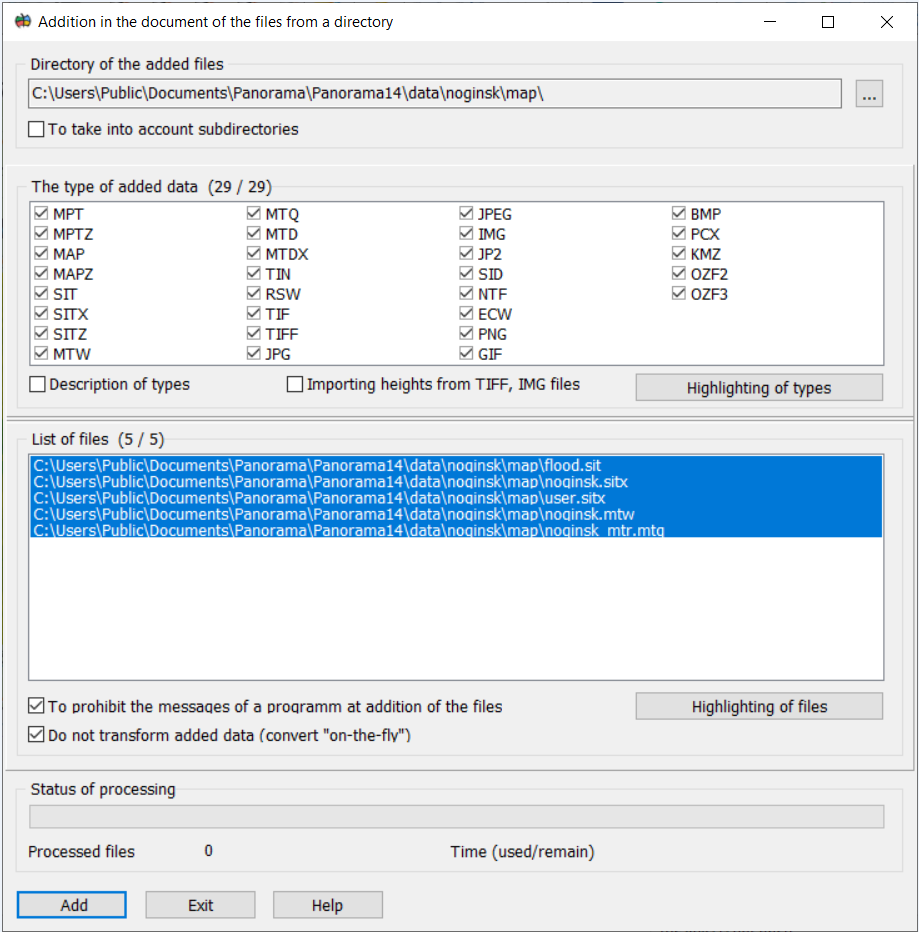Uncheck the JPEG data type
Viewport: 919px width, 932px height.
click(x=466, y=214)
